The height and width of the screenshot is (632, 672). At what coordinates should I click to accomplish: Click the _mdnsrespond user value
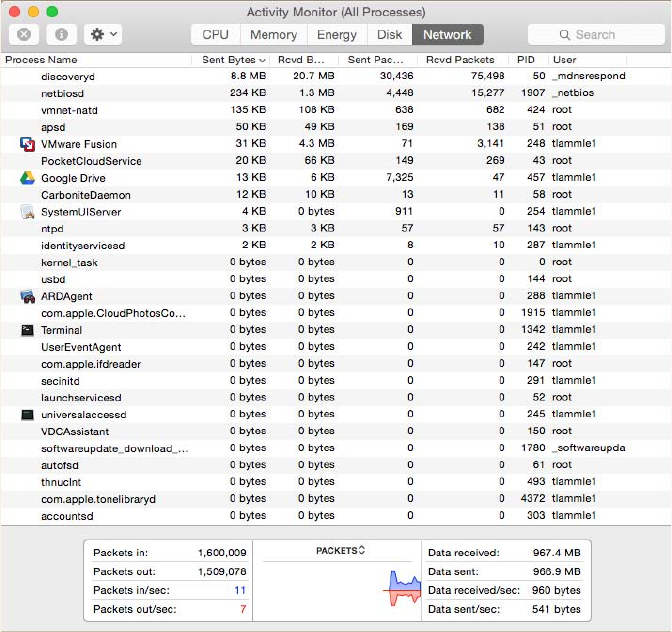point(588,76)
